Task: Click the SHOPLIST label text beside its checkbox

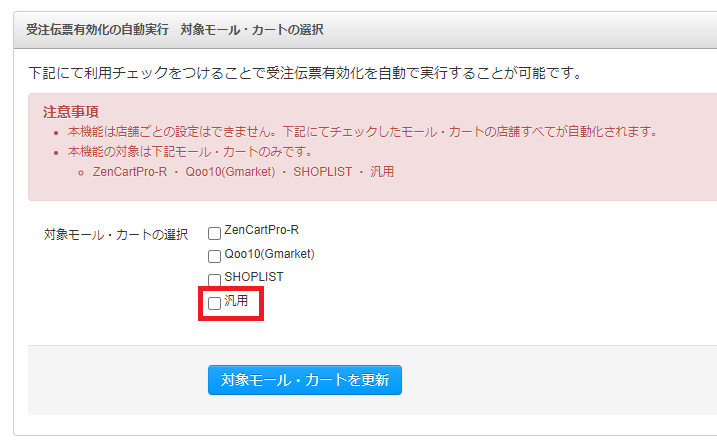Action: [x=254, y=277]
